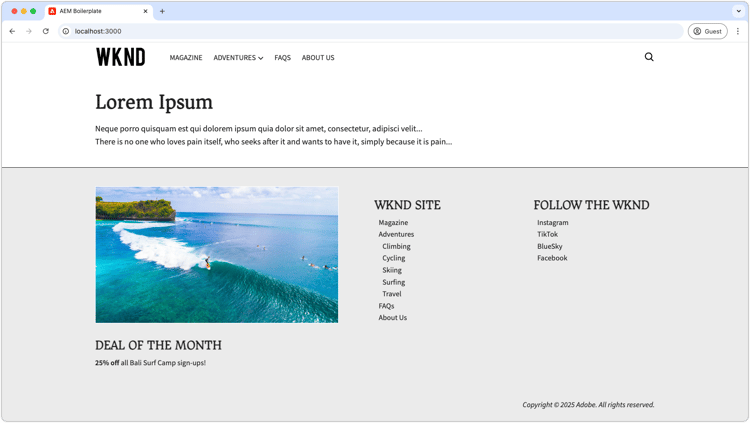Viewport: 750px width, 423px height.
Task: Click the footer Adventures link
Action: pos(396,234)
